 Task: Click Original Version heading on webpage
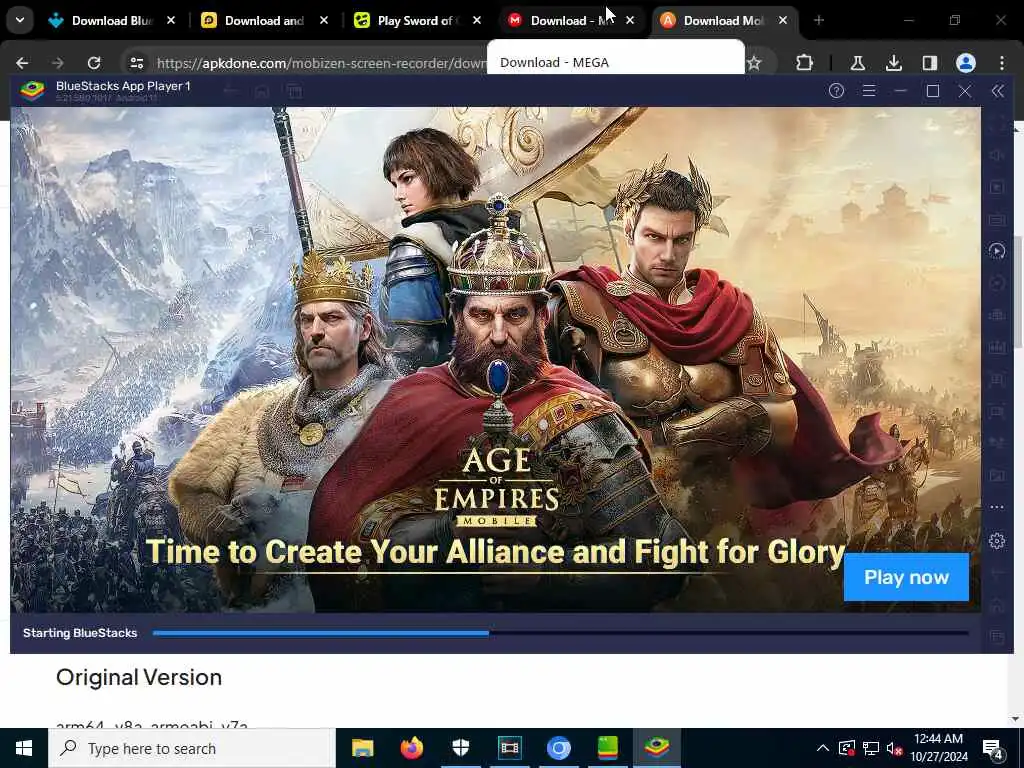139,677
